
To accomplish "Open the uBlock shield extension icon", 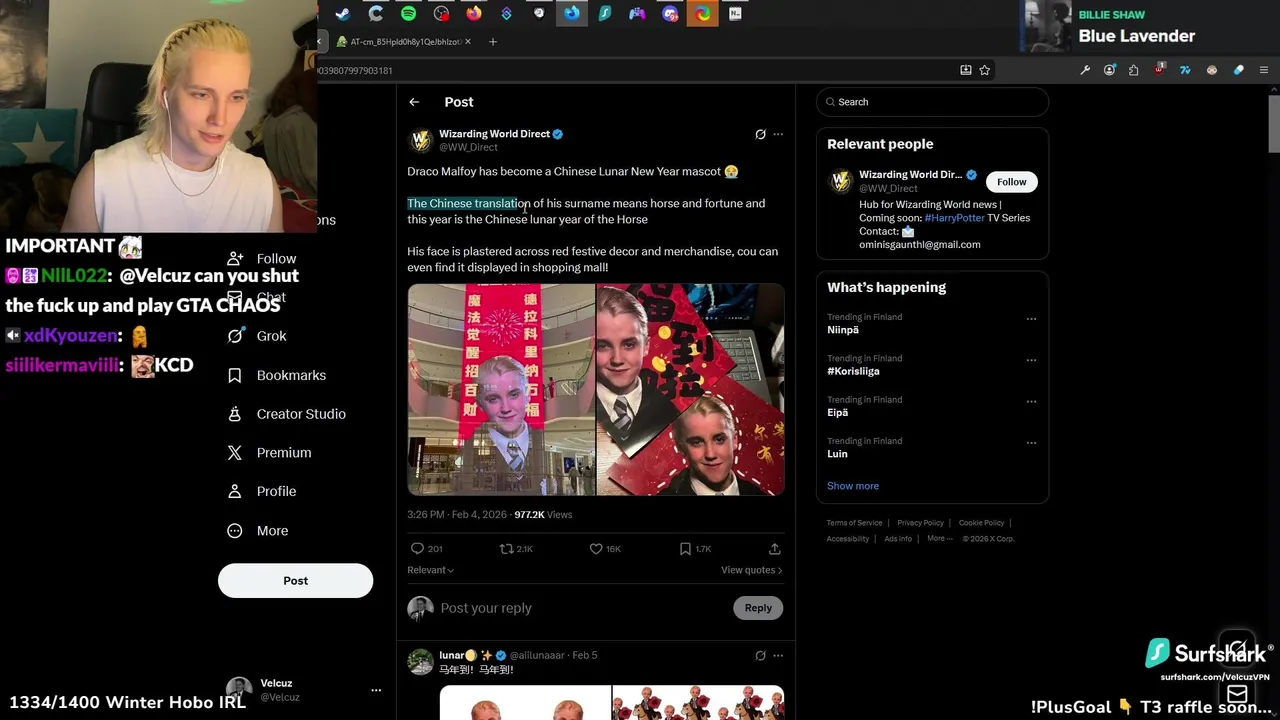I will click(1159, 70).
